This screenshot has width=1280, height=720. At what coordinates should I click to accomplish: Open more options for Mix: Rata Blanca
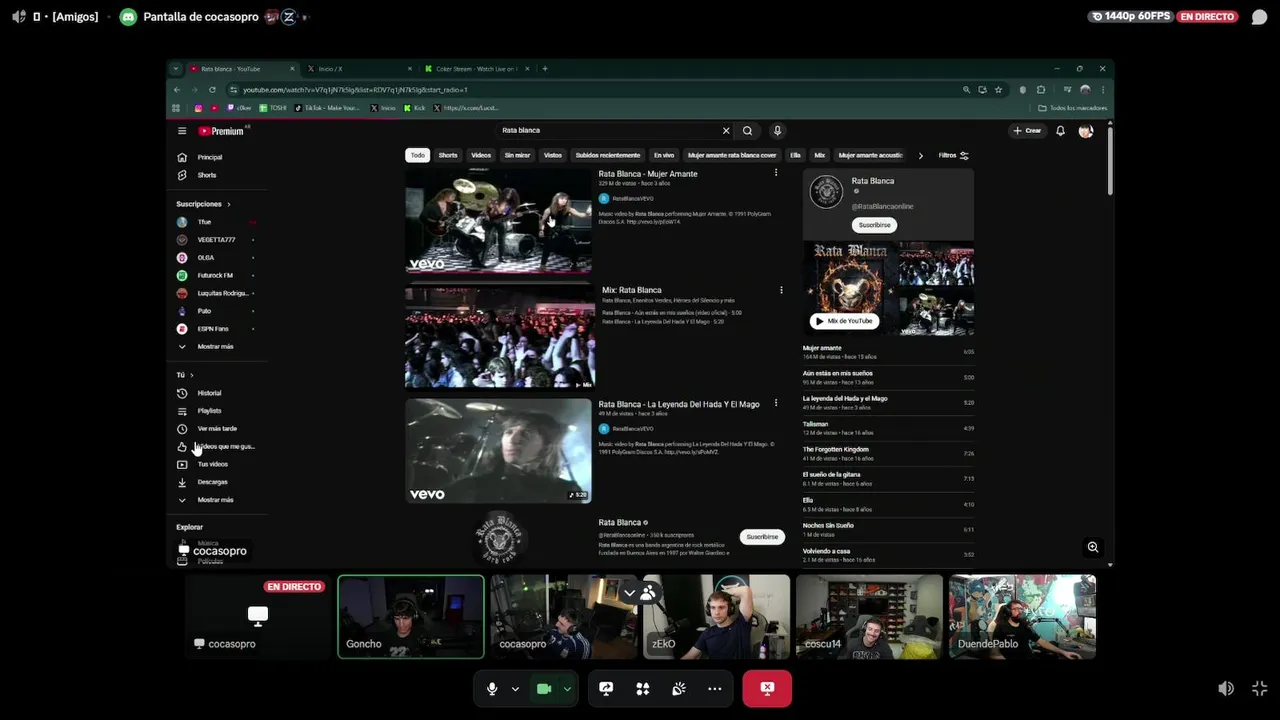tap(781, 290)
